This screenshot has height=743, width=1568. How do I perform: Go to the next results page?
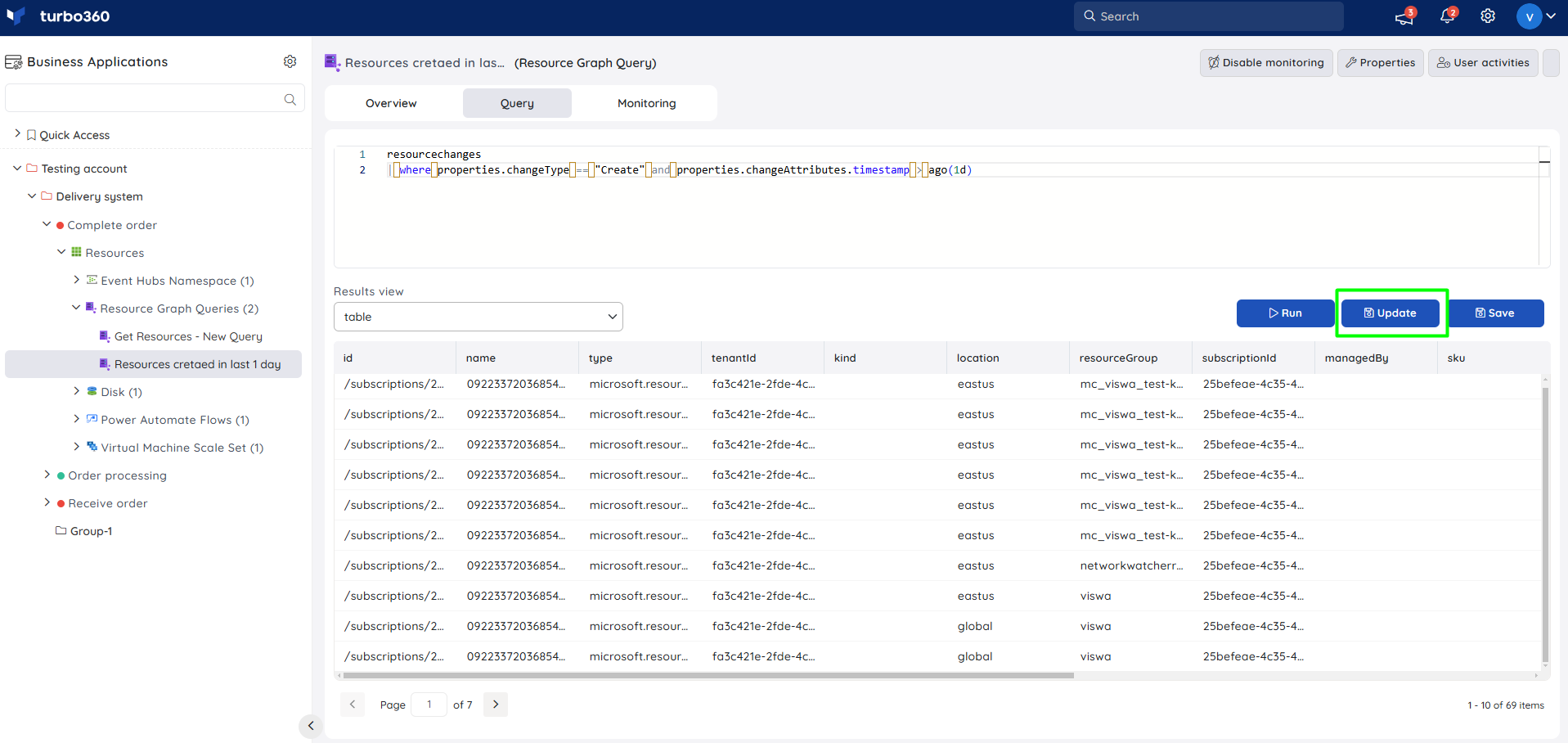[x=496, y=705]
